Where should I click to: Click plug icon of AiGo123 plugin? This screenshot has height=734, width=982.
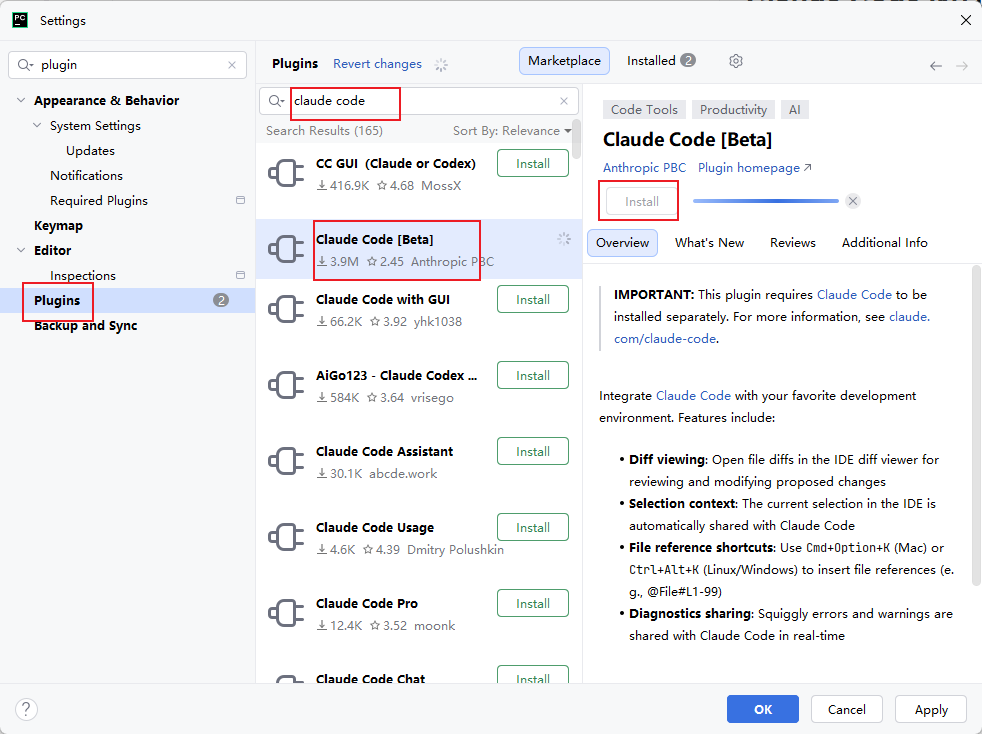point(286,385)
